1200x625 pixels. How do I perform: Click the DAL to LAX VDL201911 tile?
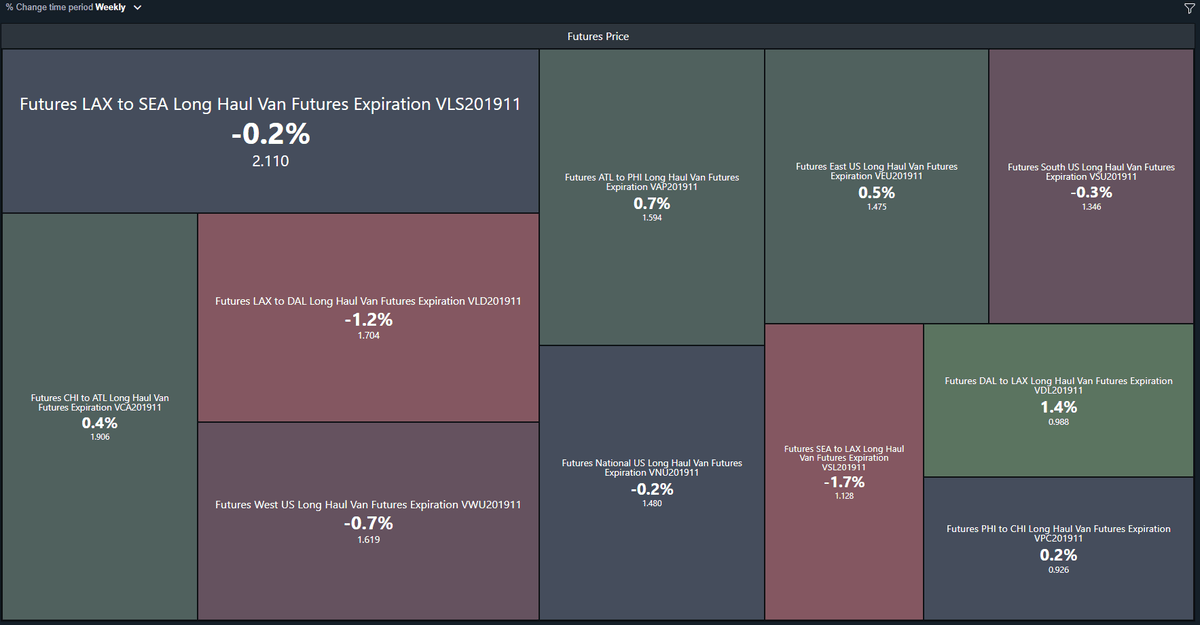[1059, 400]
